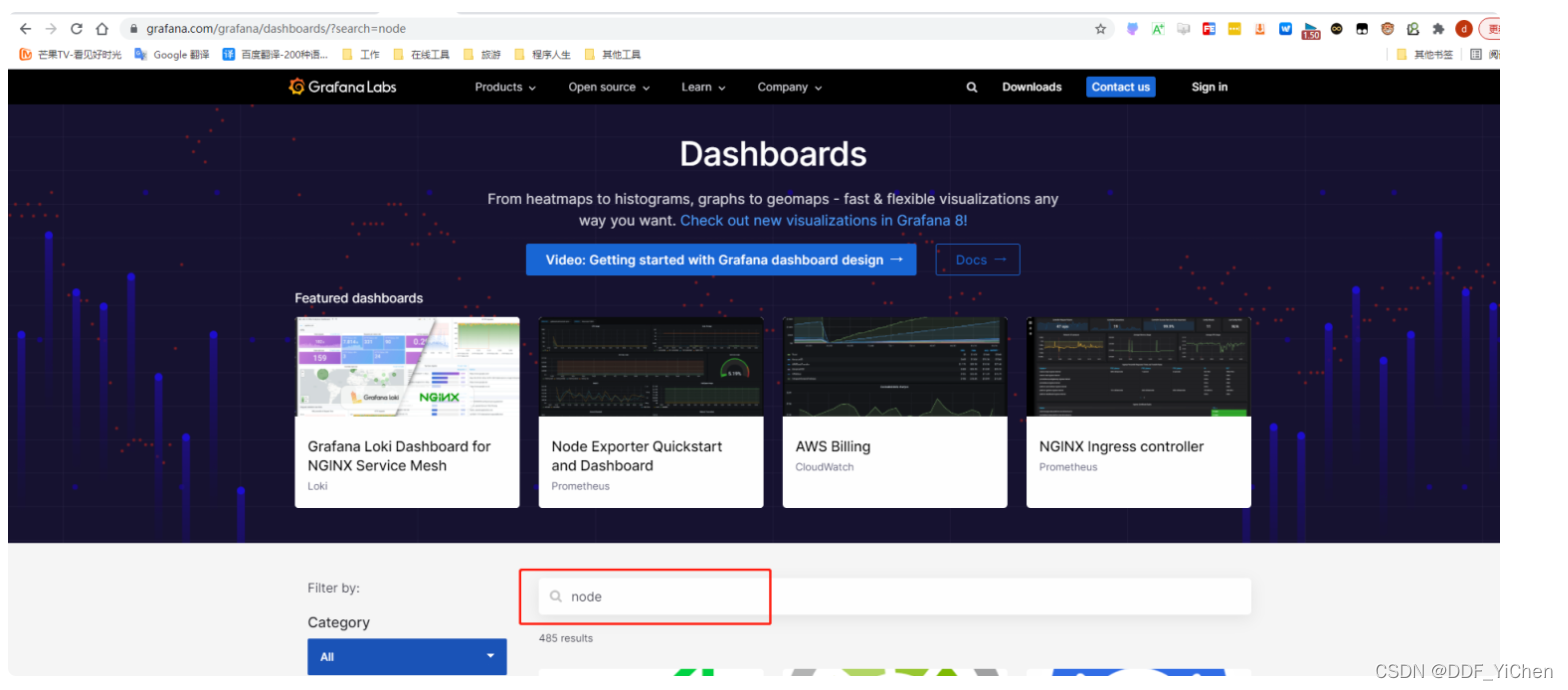Open the black infinity extension icon
1568x690 pixels.
click(x=1337, y=29)
